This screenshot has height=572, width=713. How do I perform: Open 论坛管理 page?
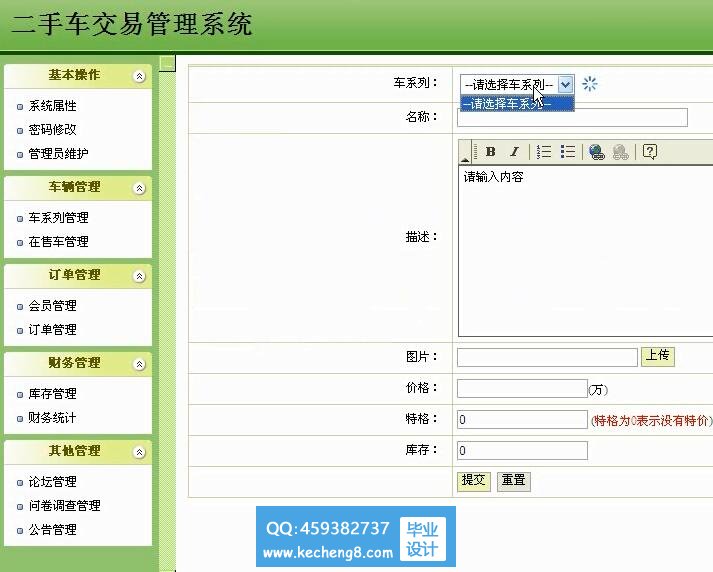point(52,482)
